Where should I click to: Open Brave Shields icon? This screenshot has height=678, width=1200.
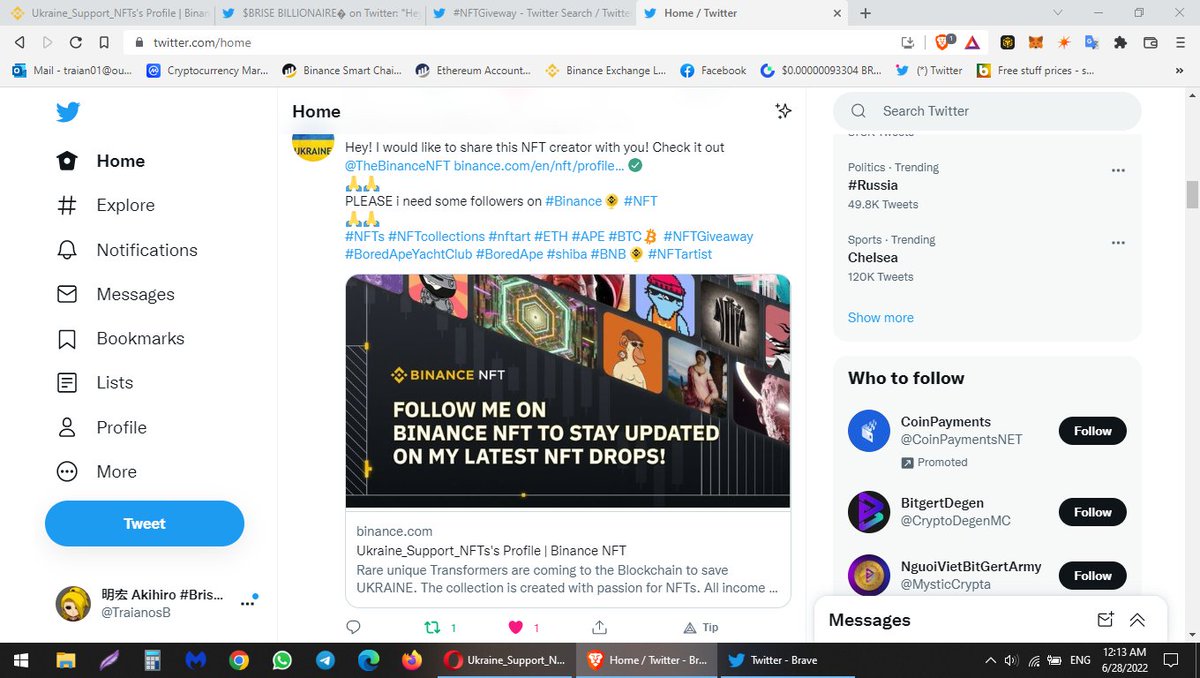pos(945,42)
